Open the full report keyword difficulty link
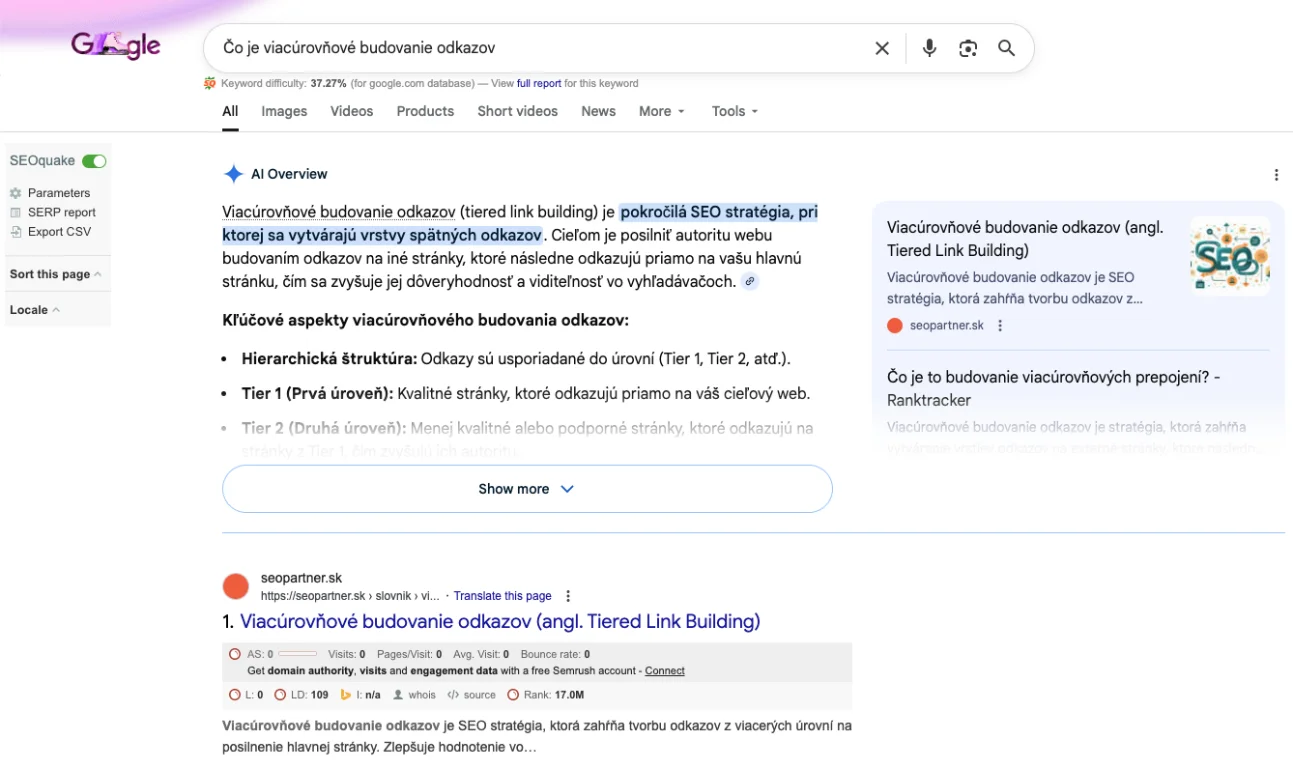 [x=538, y=84]
